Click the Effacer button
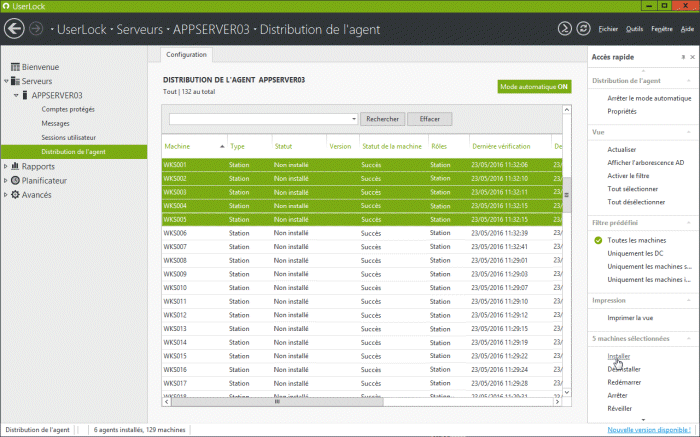 click(x=429, y=119)
